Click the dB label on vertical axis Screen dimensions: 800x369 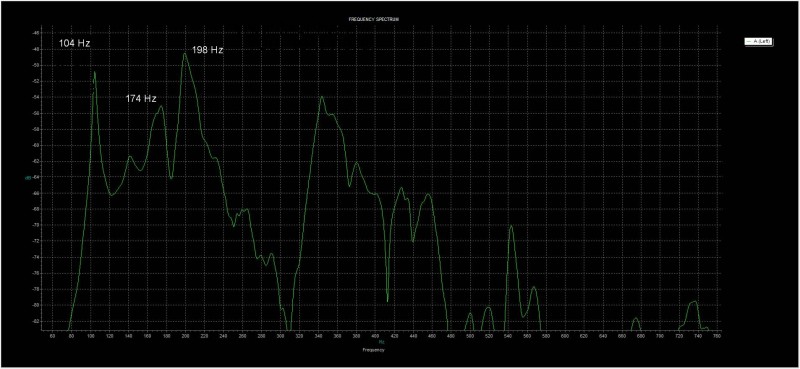coord(27,178)
